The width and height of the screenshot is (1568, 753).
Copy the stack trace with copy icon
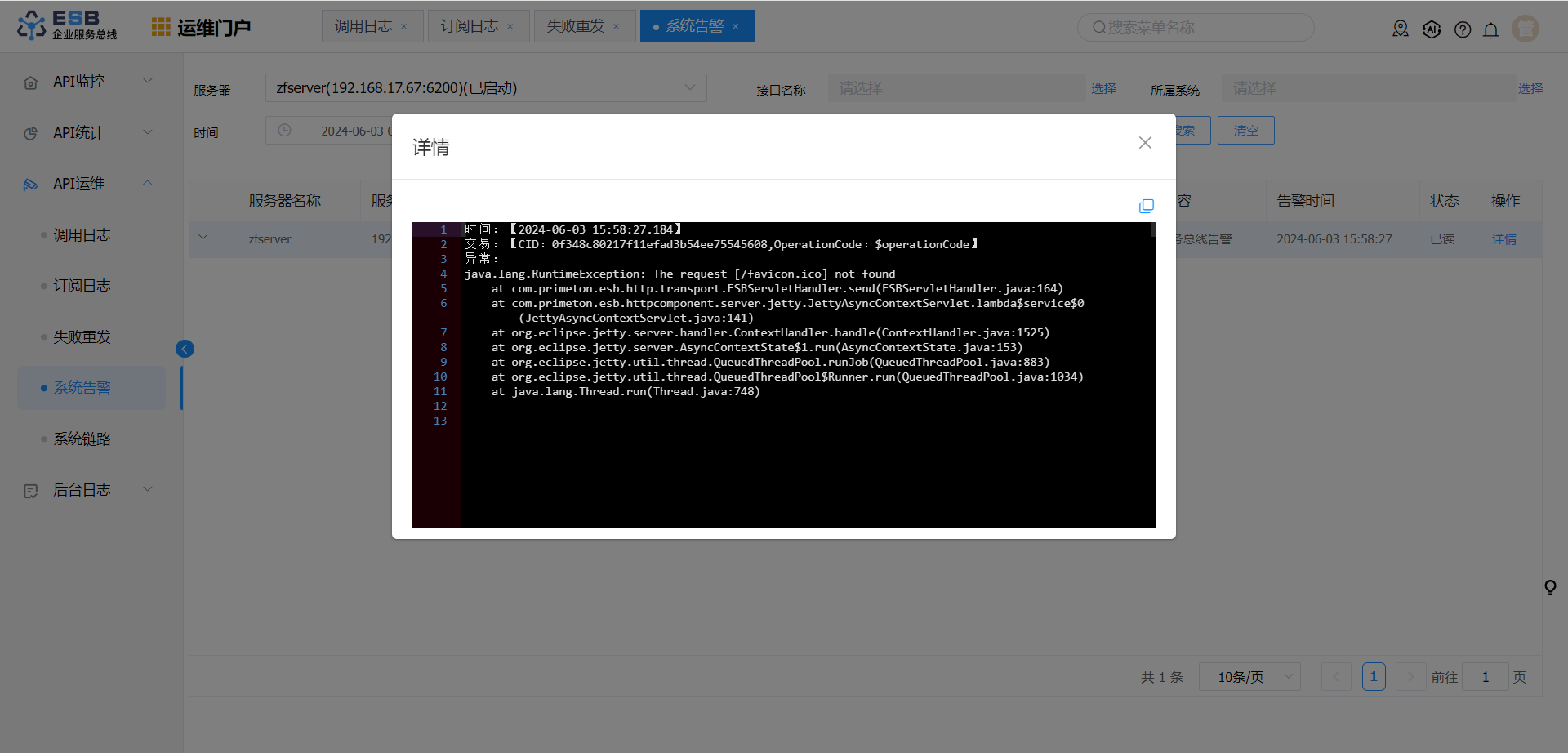(1146, 206)
